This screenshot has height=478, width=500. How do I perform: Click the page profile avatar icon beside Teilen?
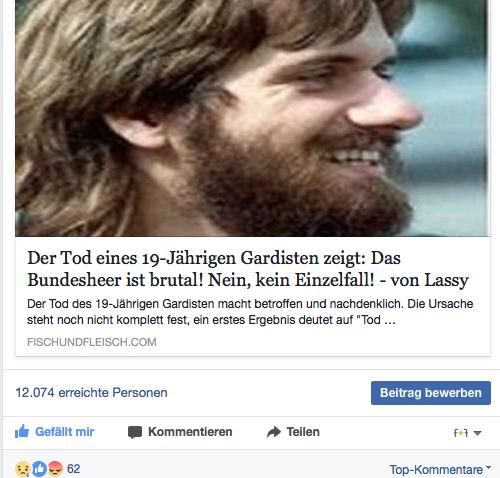pos(461,433)
